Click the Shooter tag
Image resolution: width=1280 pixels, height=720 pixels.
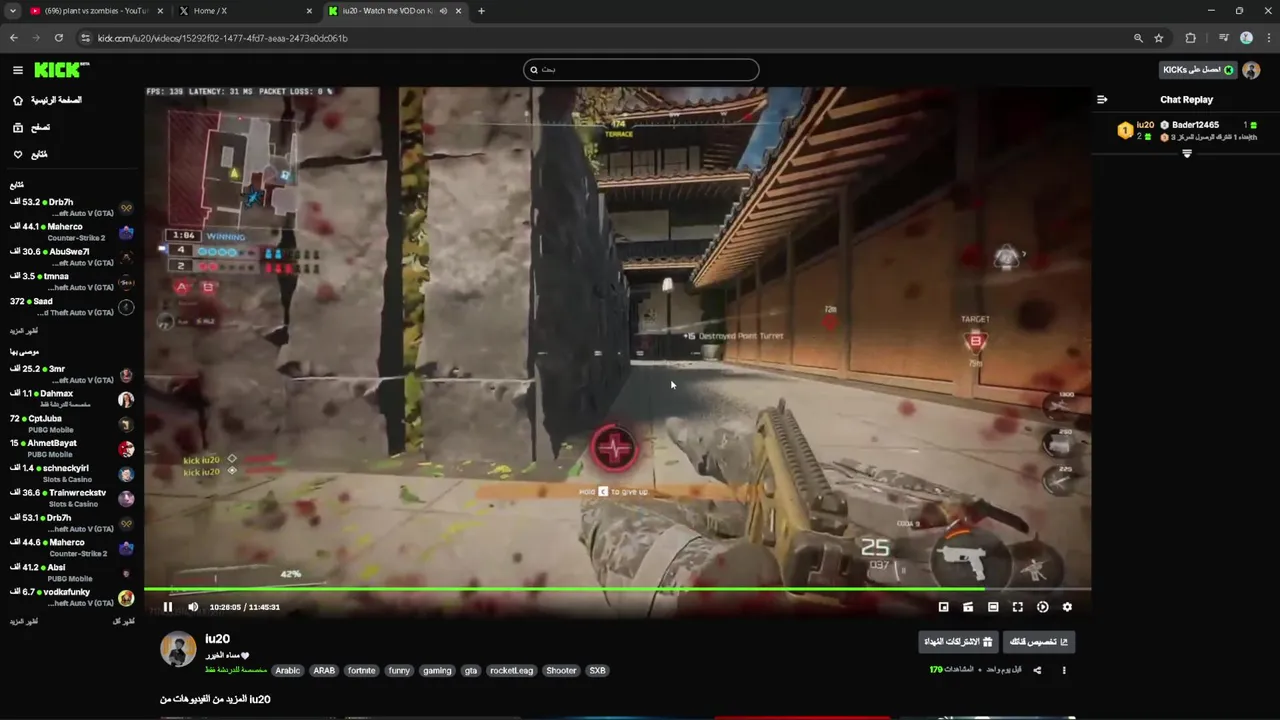tap(561, 671)
